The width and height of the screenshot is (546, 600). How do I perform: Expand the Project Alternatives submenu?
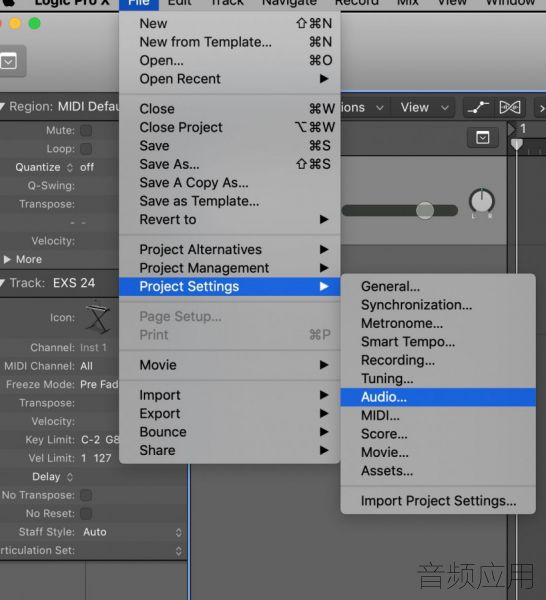coord(230,249)
